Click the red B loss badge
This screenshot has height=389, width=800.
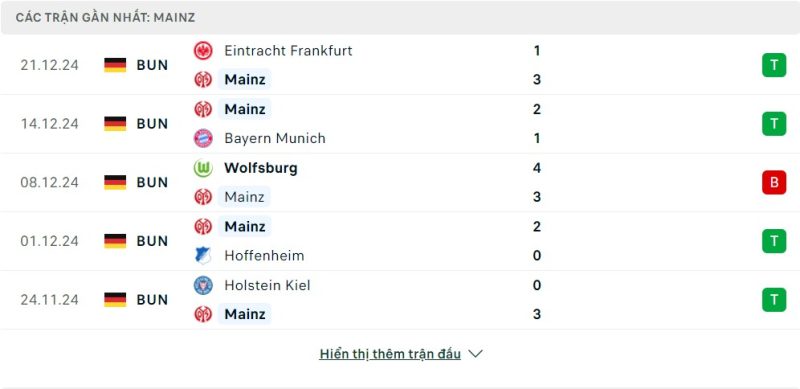[x=774, y=183]
